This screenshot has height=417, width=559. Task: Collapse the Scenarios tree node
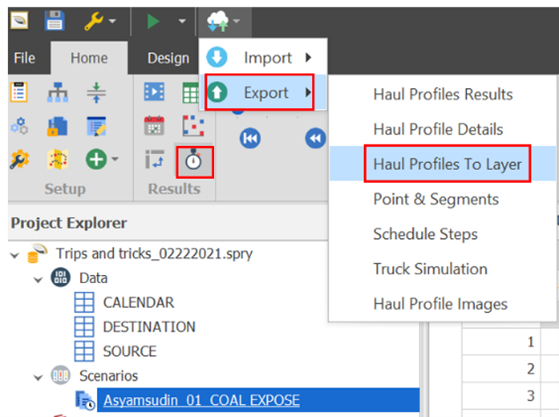(38, 377)
